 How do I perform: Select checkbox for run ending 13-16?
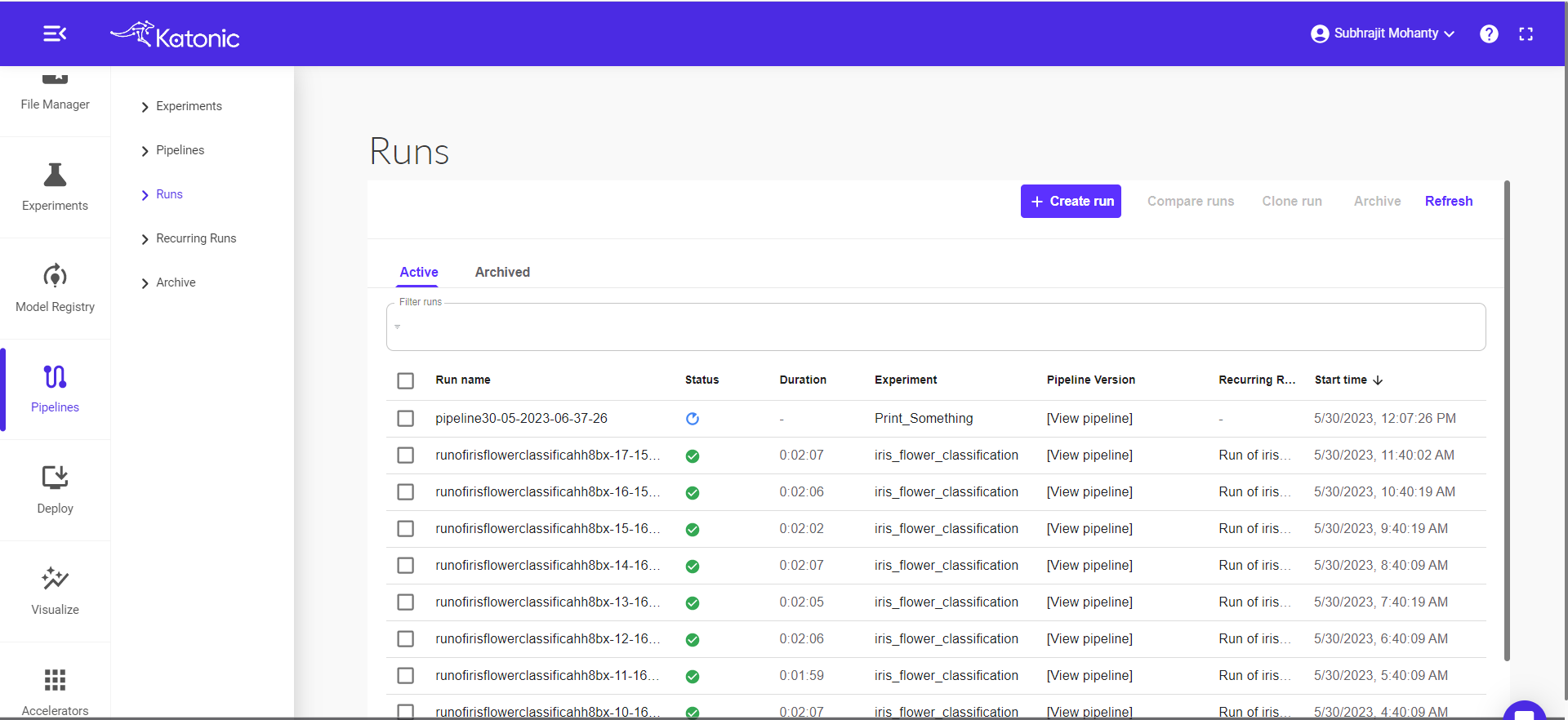(x=405, y=602)
